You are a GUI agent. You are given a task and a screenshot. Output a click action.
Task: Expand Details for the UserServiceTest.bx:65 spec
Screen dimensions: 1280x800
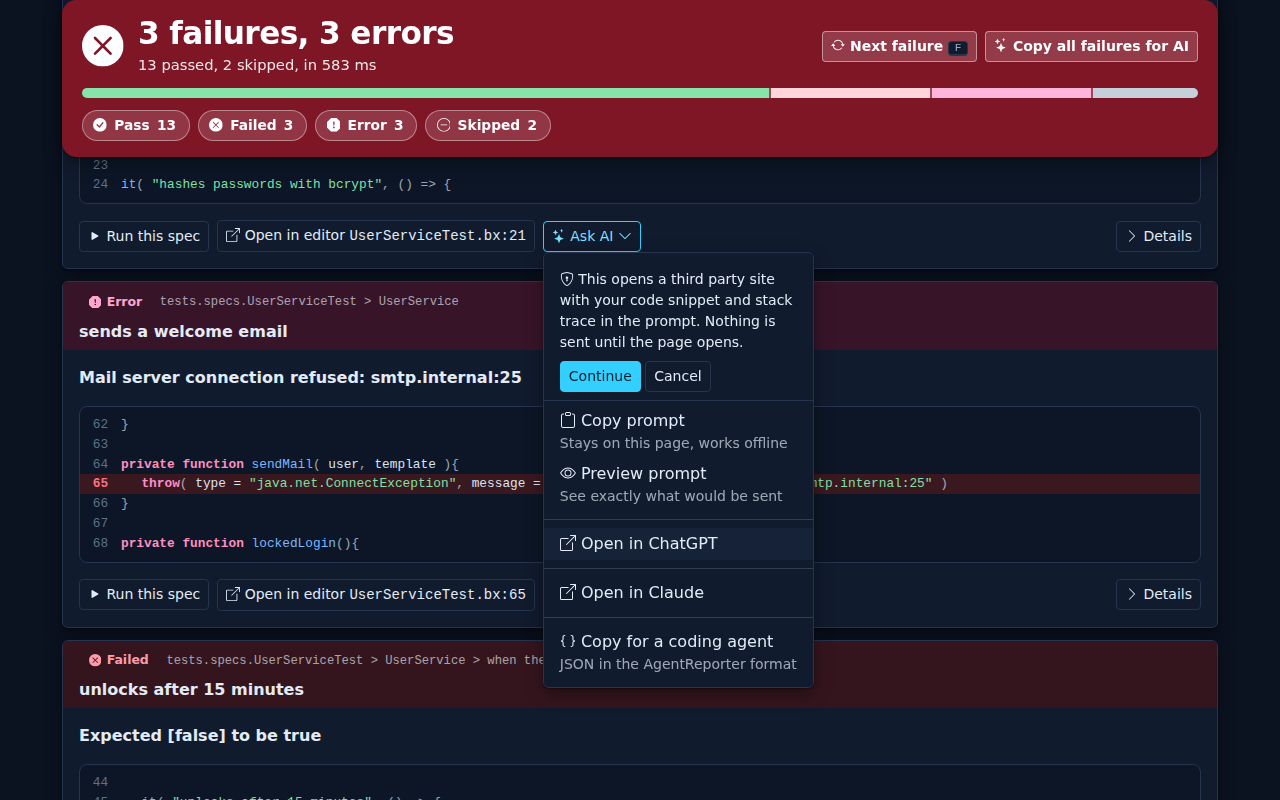[1158, 594]
